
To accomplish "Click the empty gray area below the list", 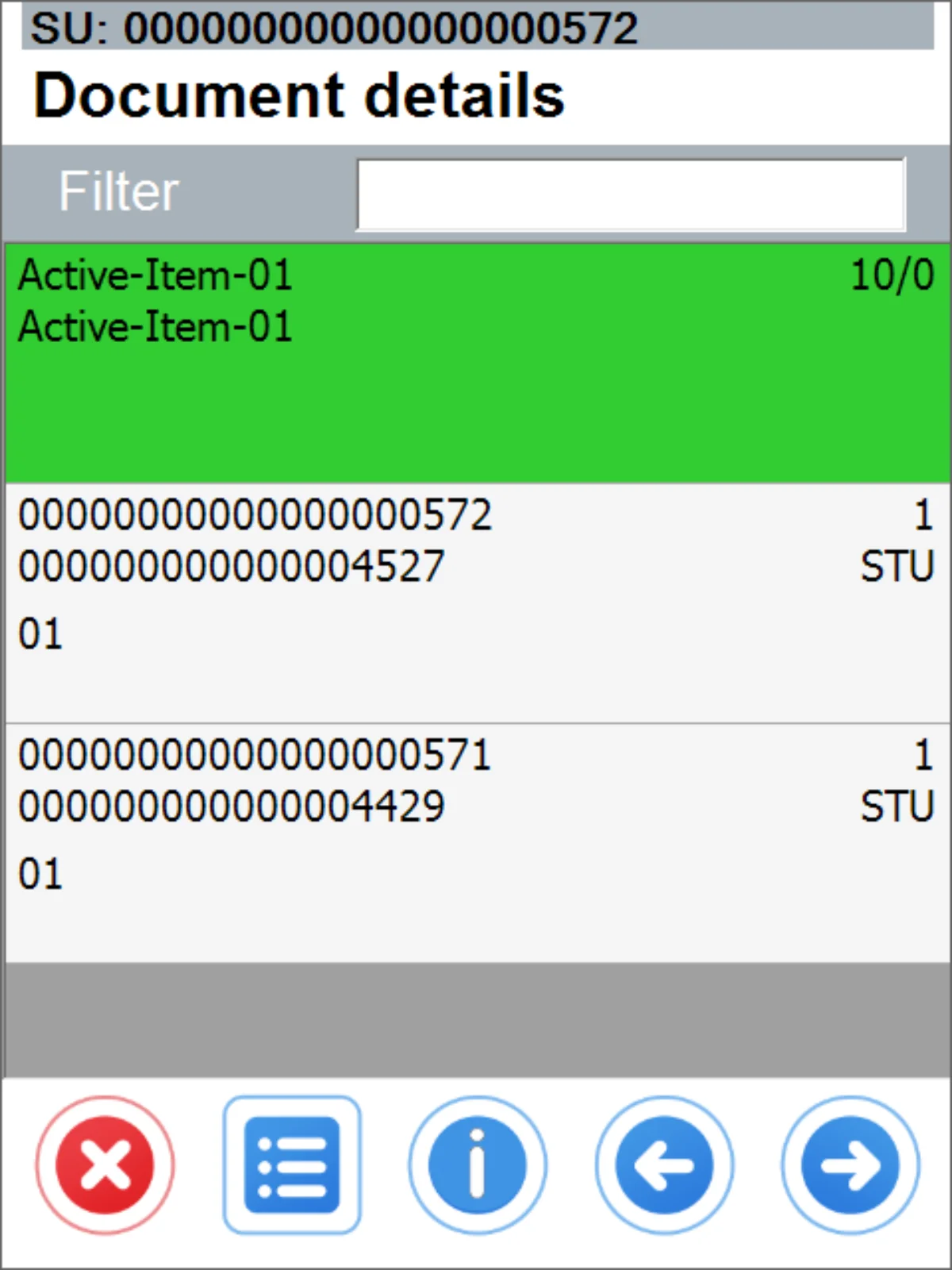I will (x=476, y=1020).
